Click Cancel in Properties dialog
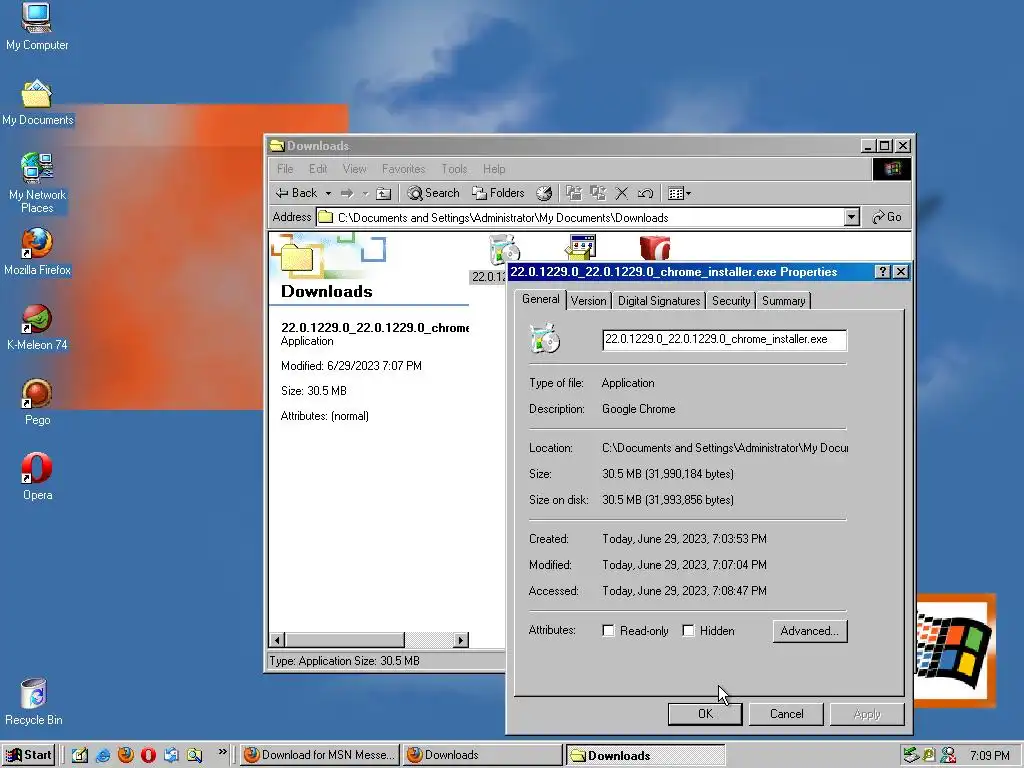Image resolution: width=1024 pixels, height=768 pixels. (786, 714)
